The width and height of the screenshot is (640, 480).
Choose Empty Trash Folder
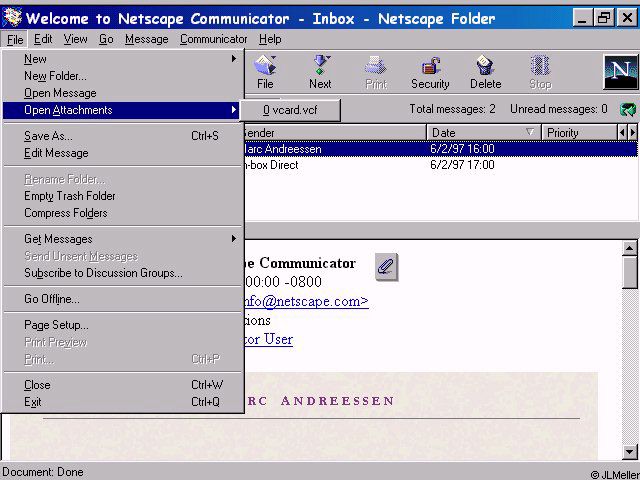[121, 196]
